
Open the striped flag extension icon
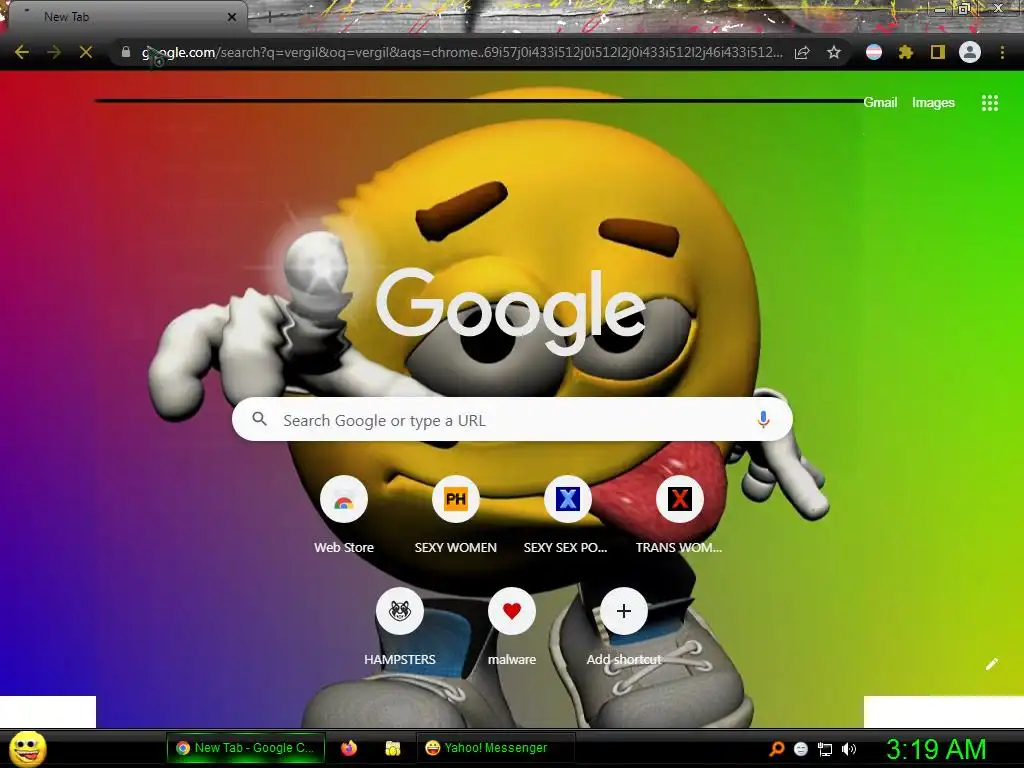pos(874,52)
